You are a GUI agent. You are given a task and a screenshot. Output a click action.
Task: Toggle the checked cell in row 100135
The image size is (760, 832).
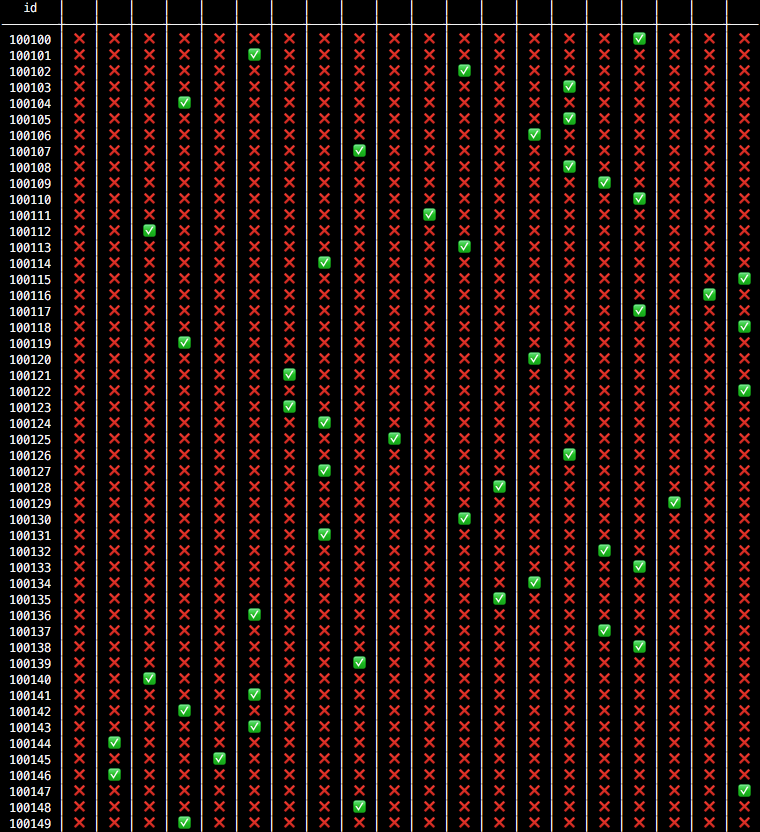499,599
